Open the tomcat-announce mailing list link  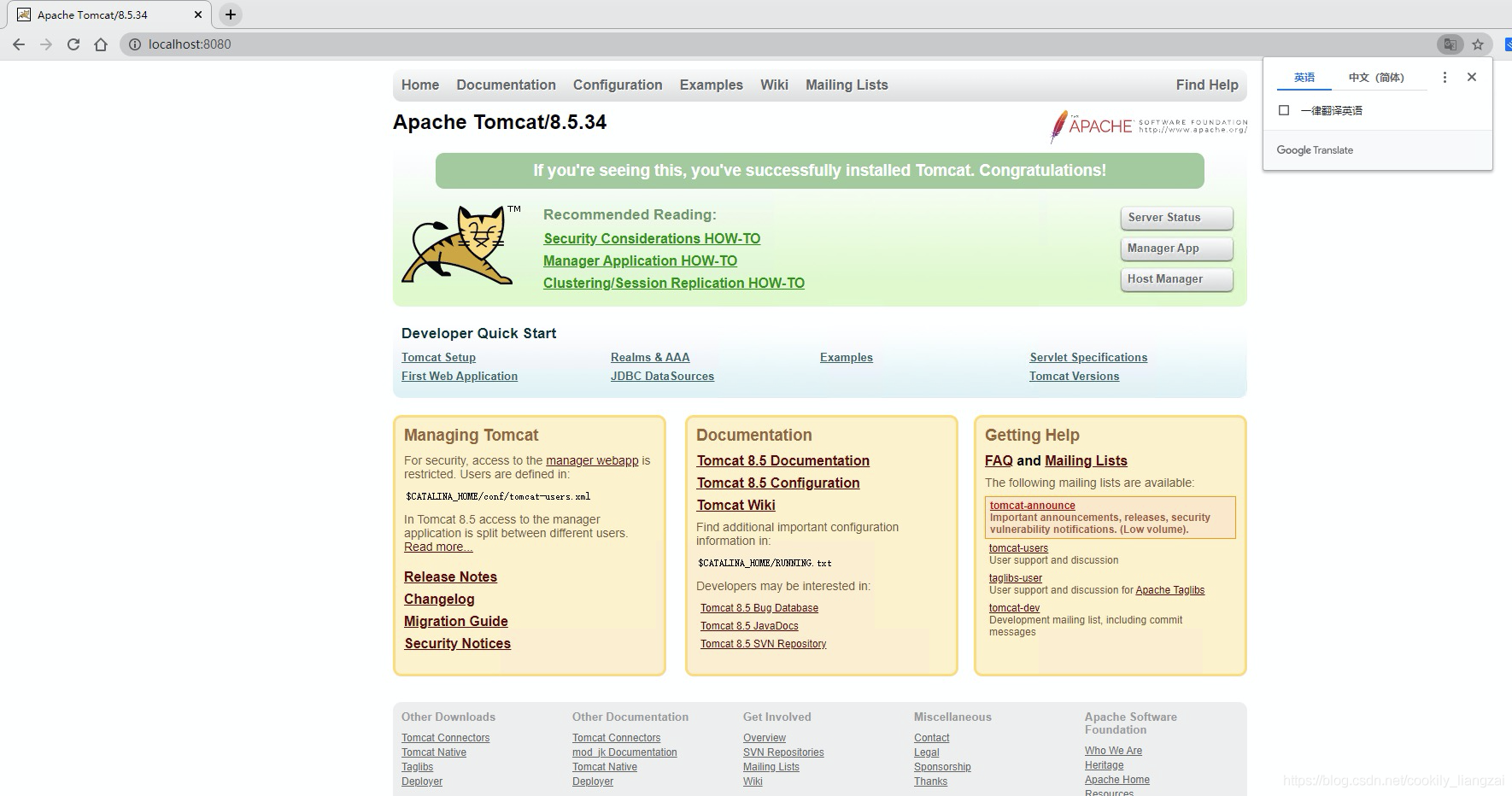tap(1033, 506)
